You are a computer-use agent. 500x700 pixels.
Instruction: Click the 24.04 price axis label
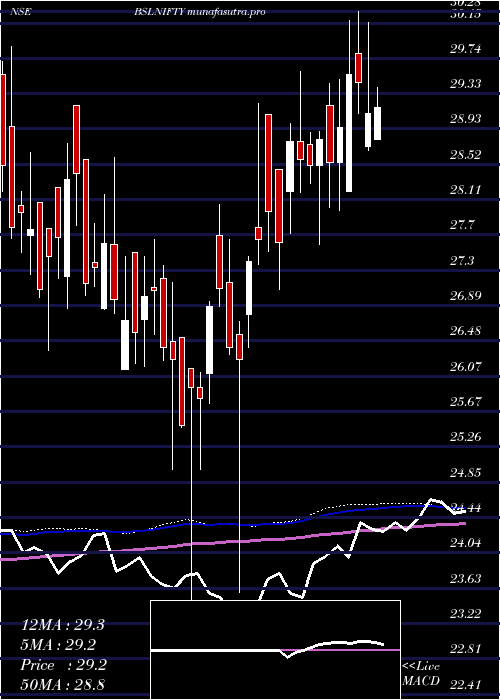[x=466, y=543]
